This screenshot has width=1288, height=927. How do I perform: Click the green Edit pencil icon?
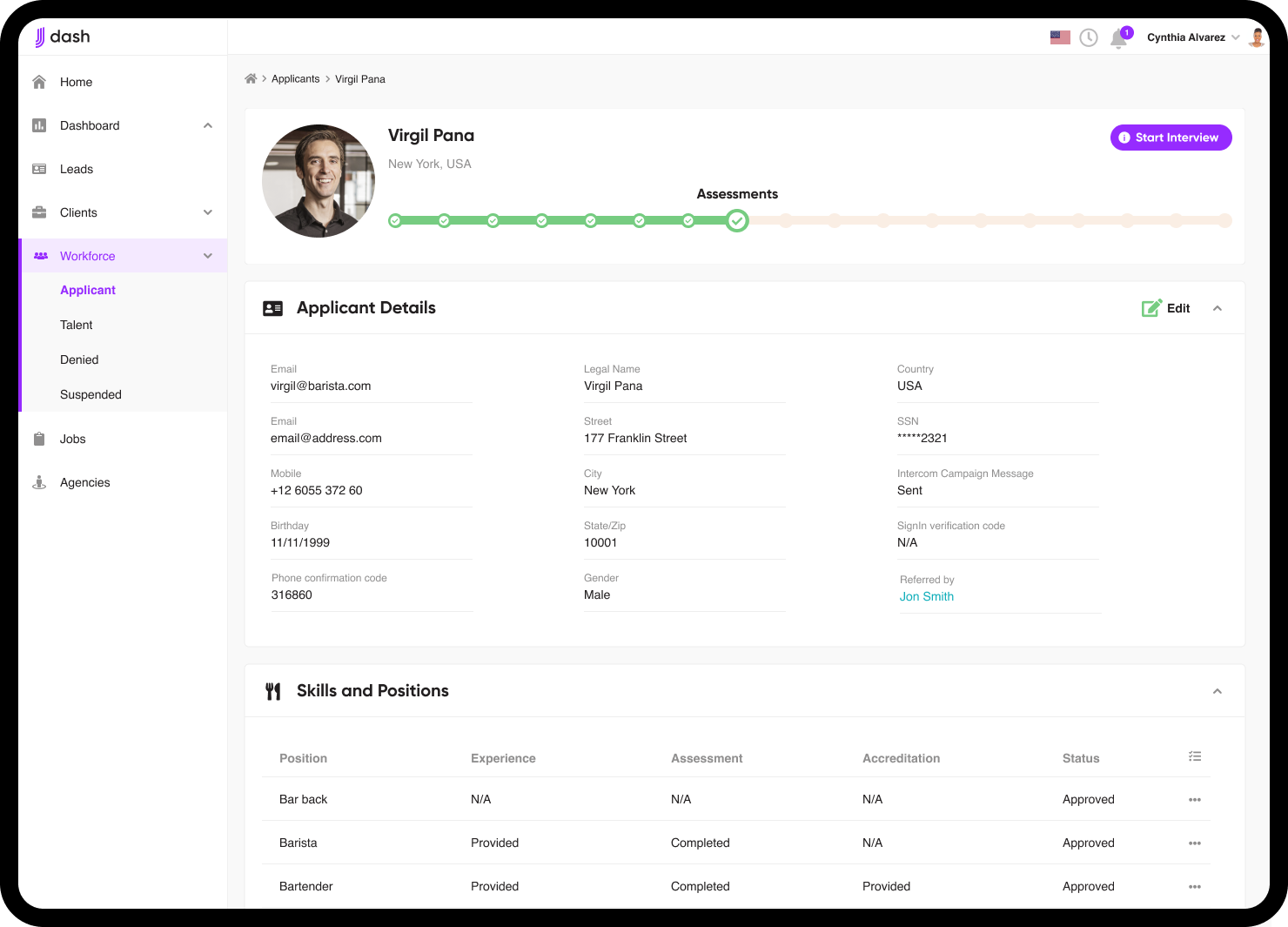pos(1151,308)
